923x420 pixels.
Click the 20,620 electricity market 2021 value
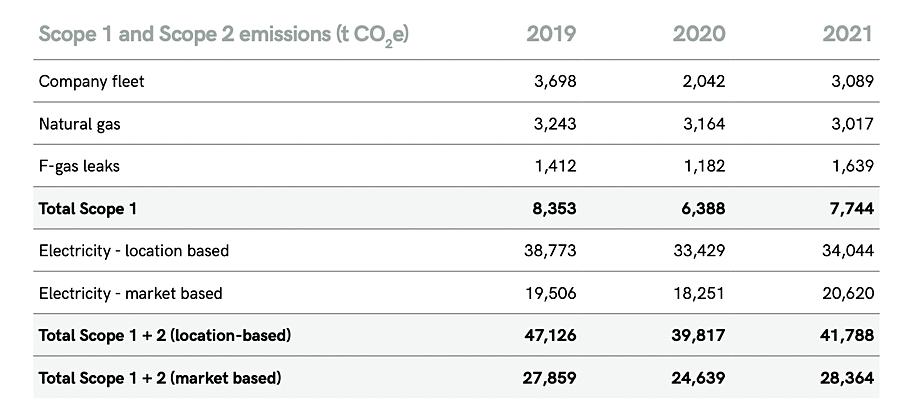tap(848, 293)
